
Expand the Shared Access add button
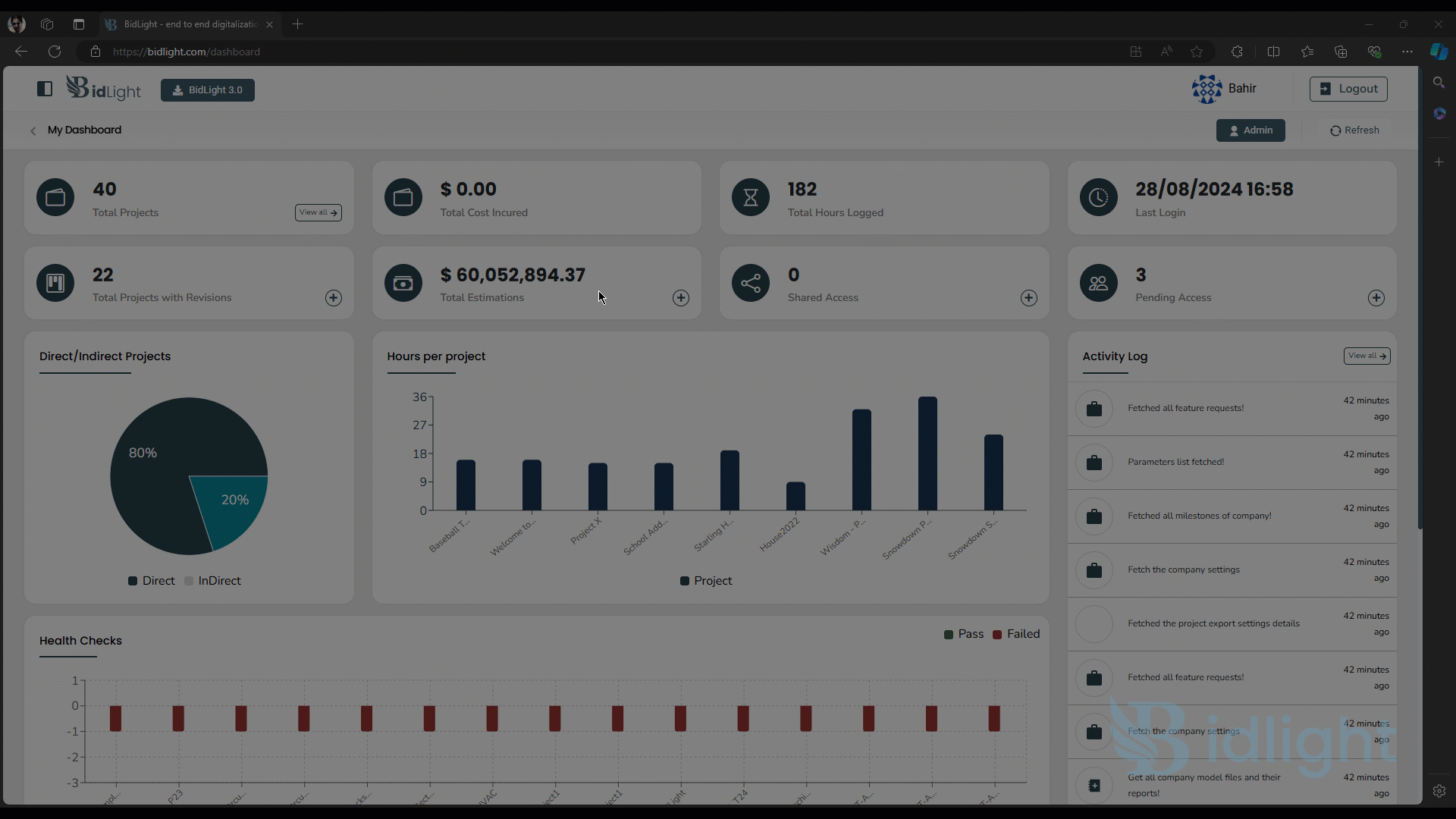point(1028,297)
